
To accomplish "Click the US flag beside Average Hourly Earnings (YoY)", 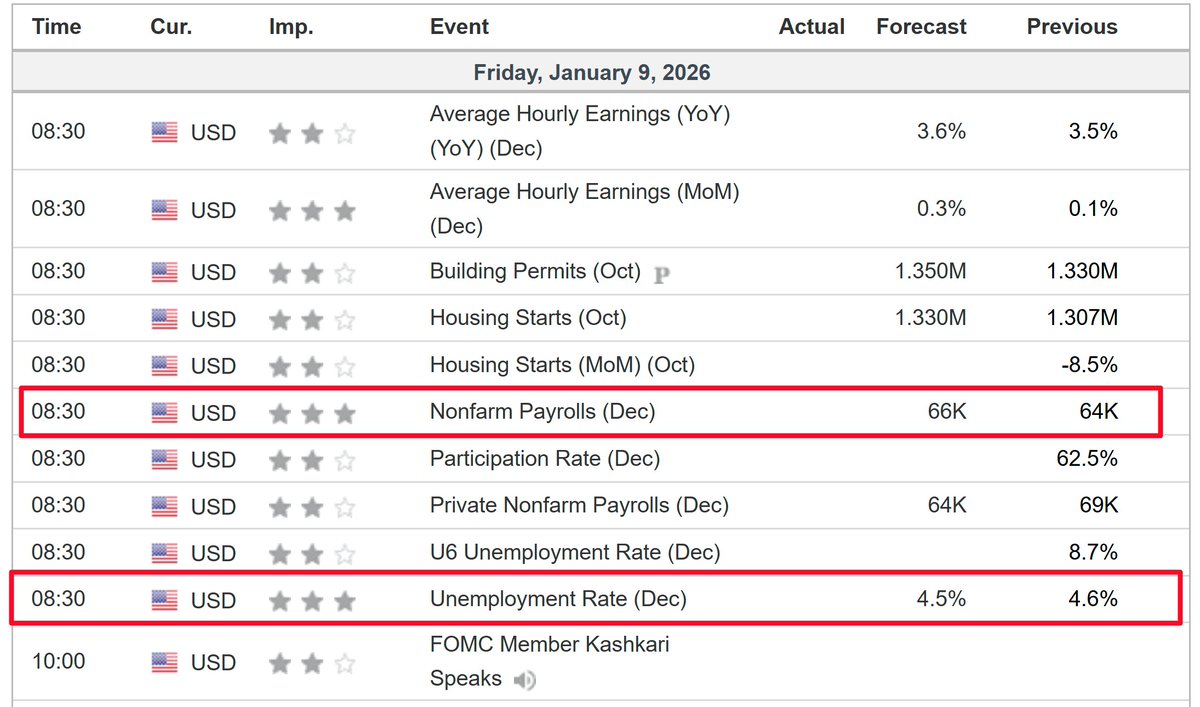I will coord(165,132).
